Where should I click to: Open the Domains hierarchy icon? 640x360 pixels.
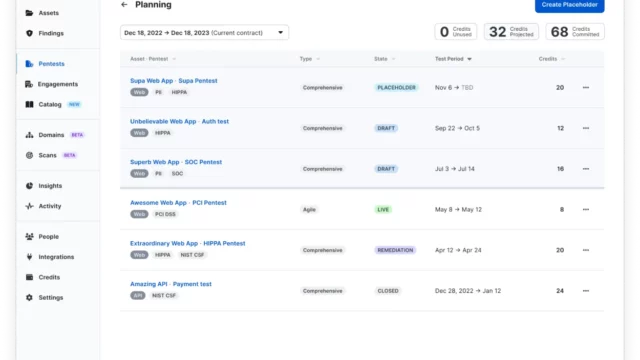pos(29,135)
